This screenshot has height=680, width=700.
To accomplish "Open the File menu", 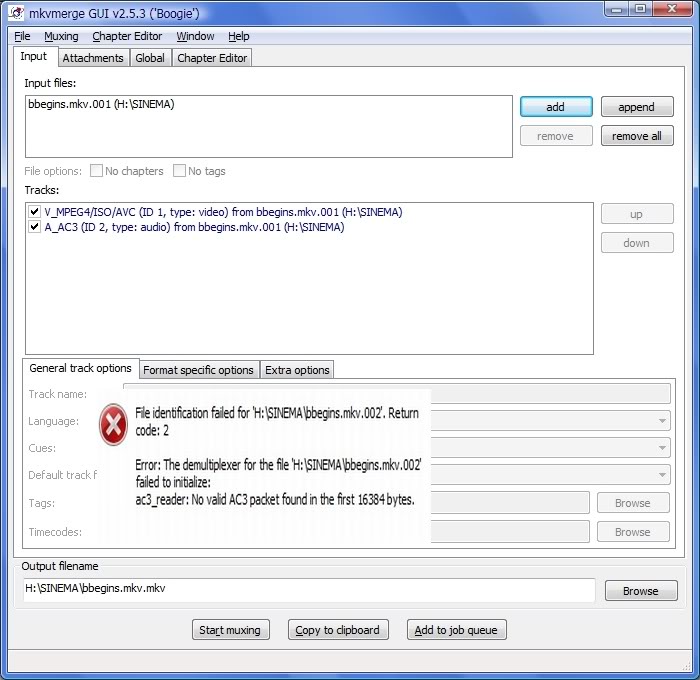I will click(22, 36).
